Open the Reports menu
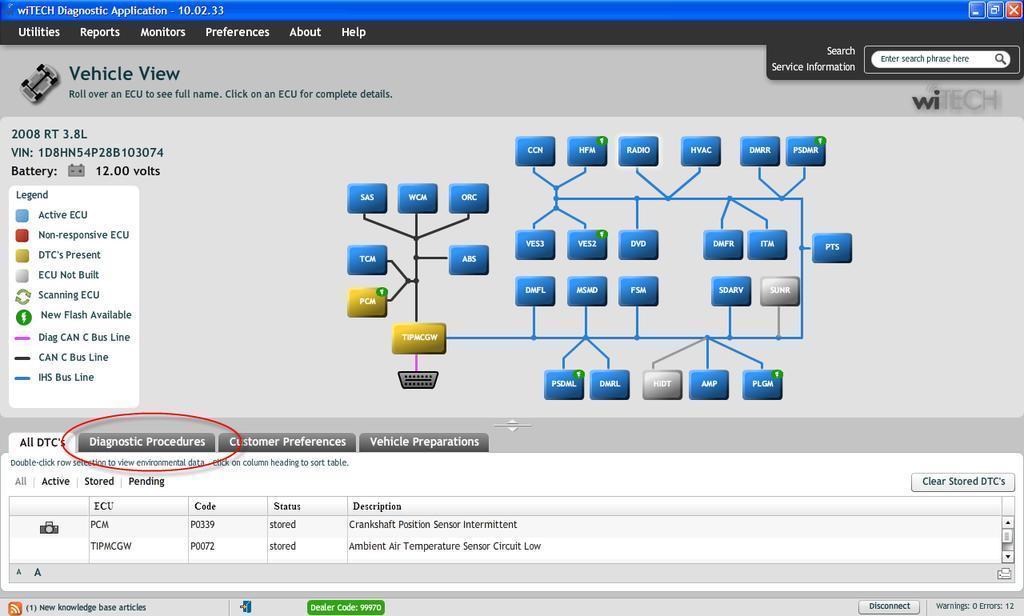The height and width of the screenshot is (616, 1024). coord(99,32)
